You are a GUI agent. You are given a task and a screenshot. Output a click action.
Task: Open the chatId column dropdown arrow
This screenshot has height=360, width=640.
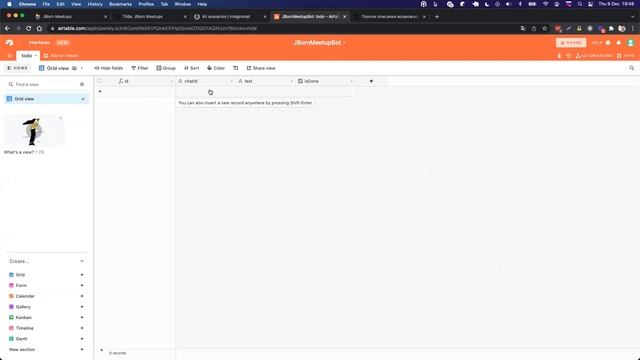[231, 82]
